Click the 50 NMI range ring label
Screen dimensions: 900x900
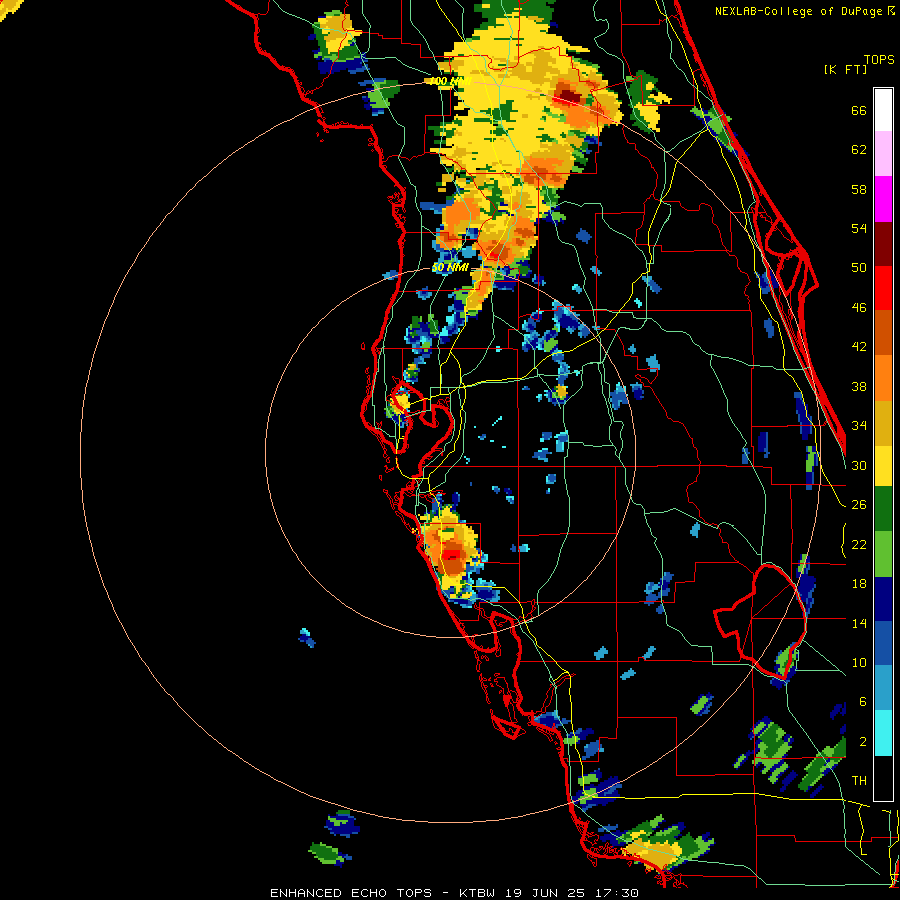pos(450,268)
